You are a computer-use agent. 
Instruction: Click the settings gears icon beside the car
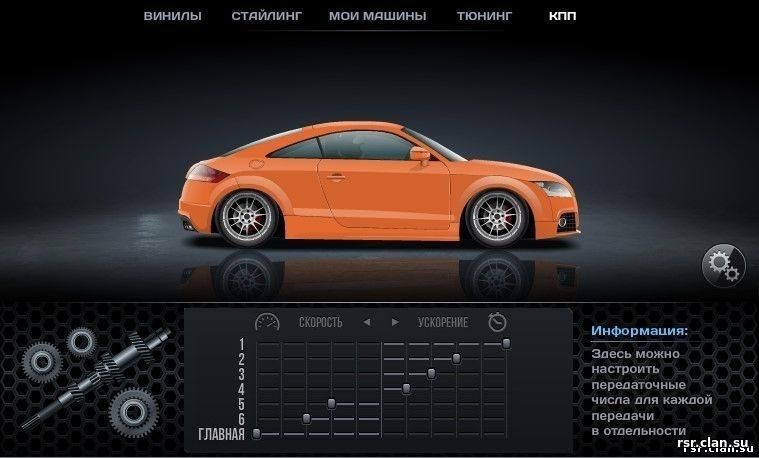[x=722, y=264]
